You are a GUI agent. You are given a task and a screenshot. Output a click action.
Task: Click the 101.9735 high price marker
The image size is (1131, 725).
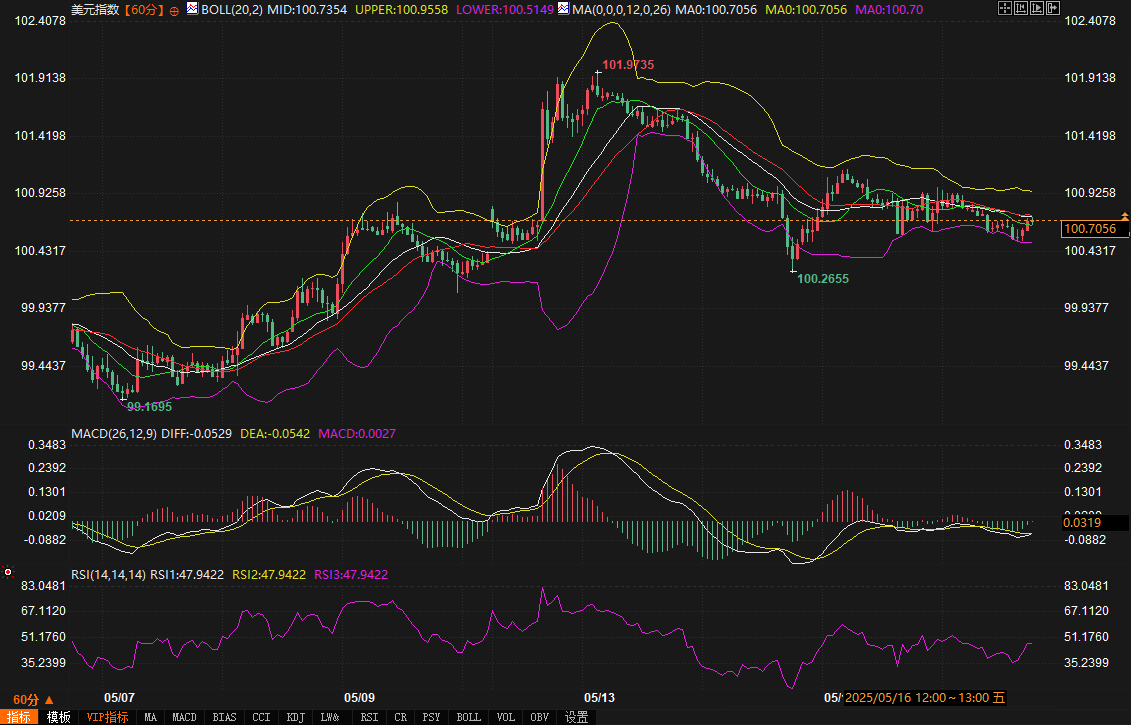[x=628, y=65]
